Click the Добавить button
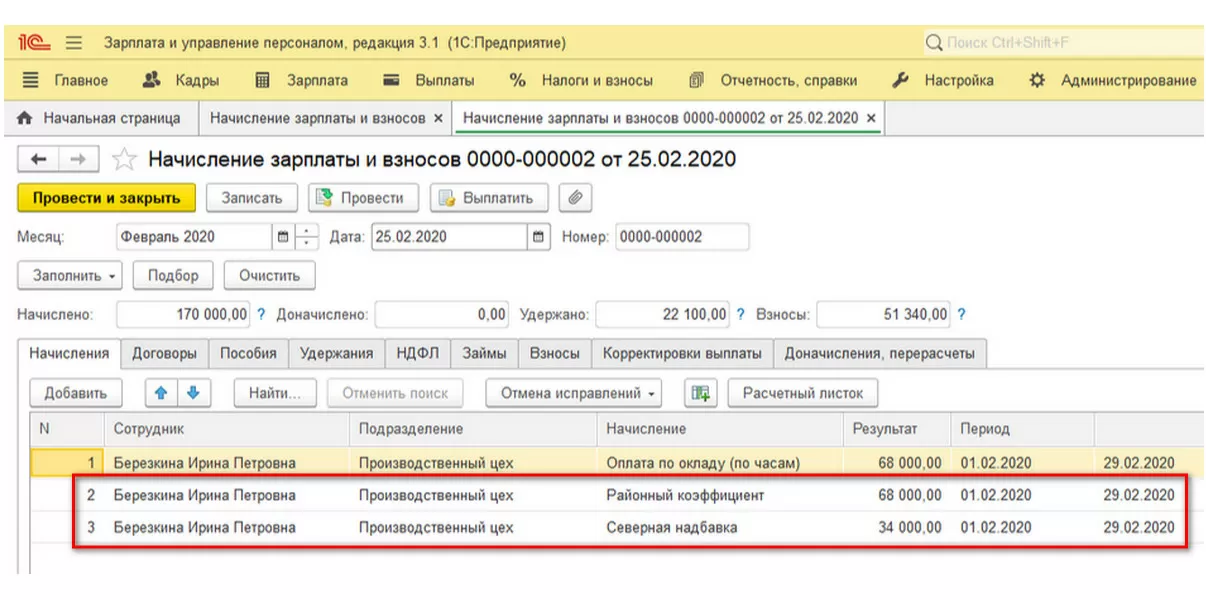 click(x=76, y=393)
